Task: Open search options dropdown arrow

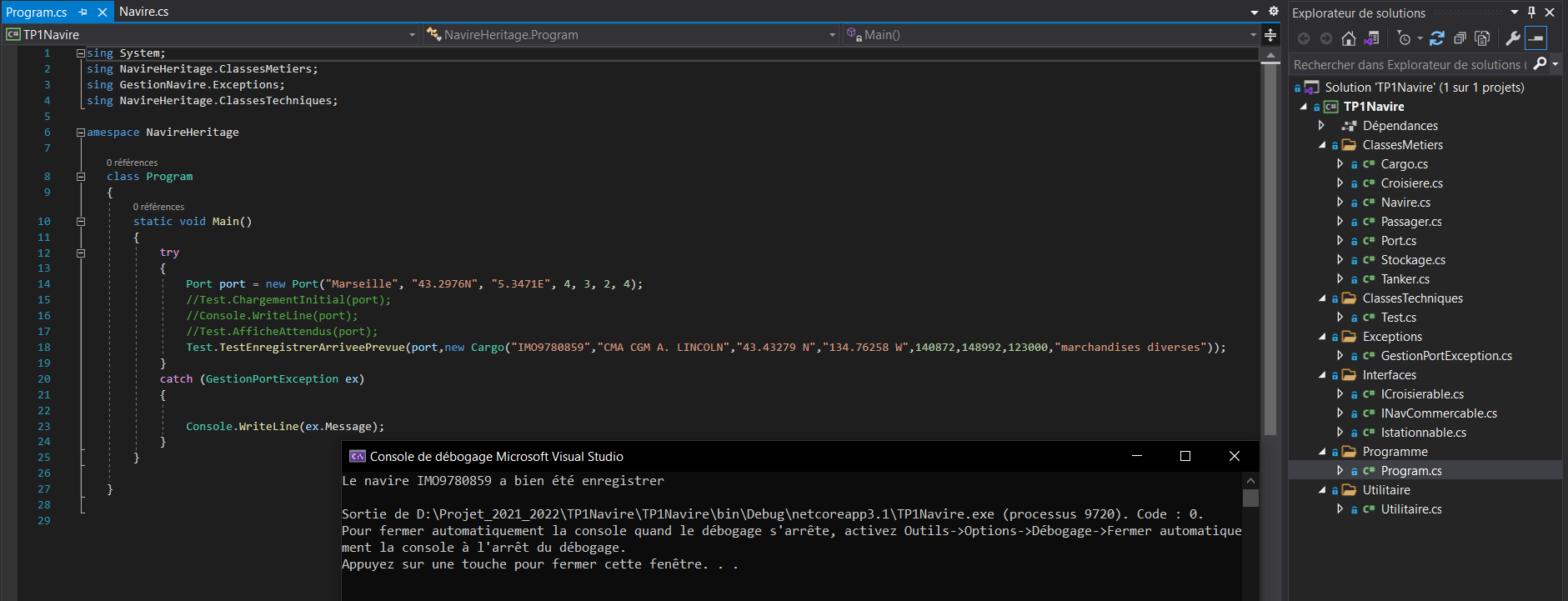Action: (1555, 64)
